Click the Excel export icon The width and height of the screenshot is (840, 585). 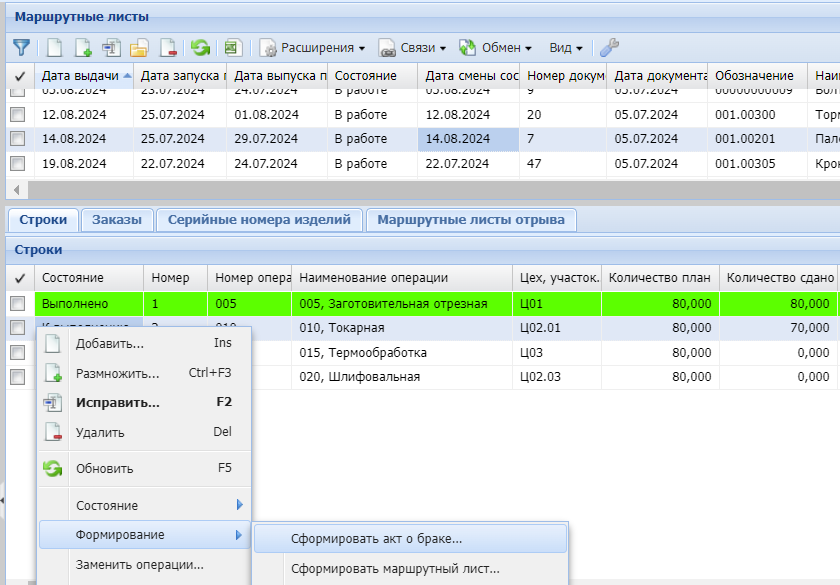pos(233,47)
